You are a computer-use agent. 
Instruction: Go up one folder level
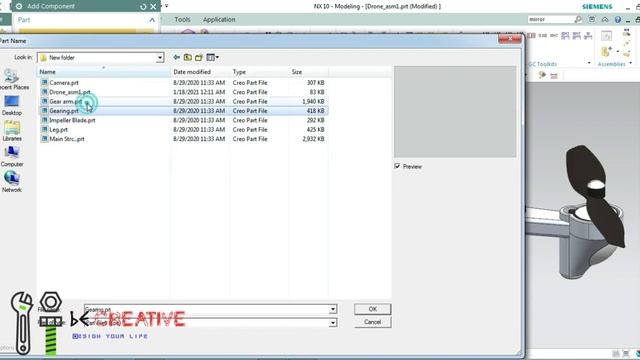click(x=187, y=58)
